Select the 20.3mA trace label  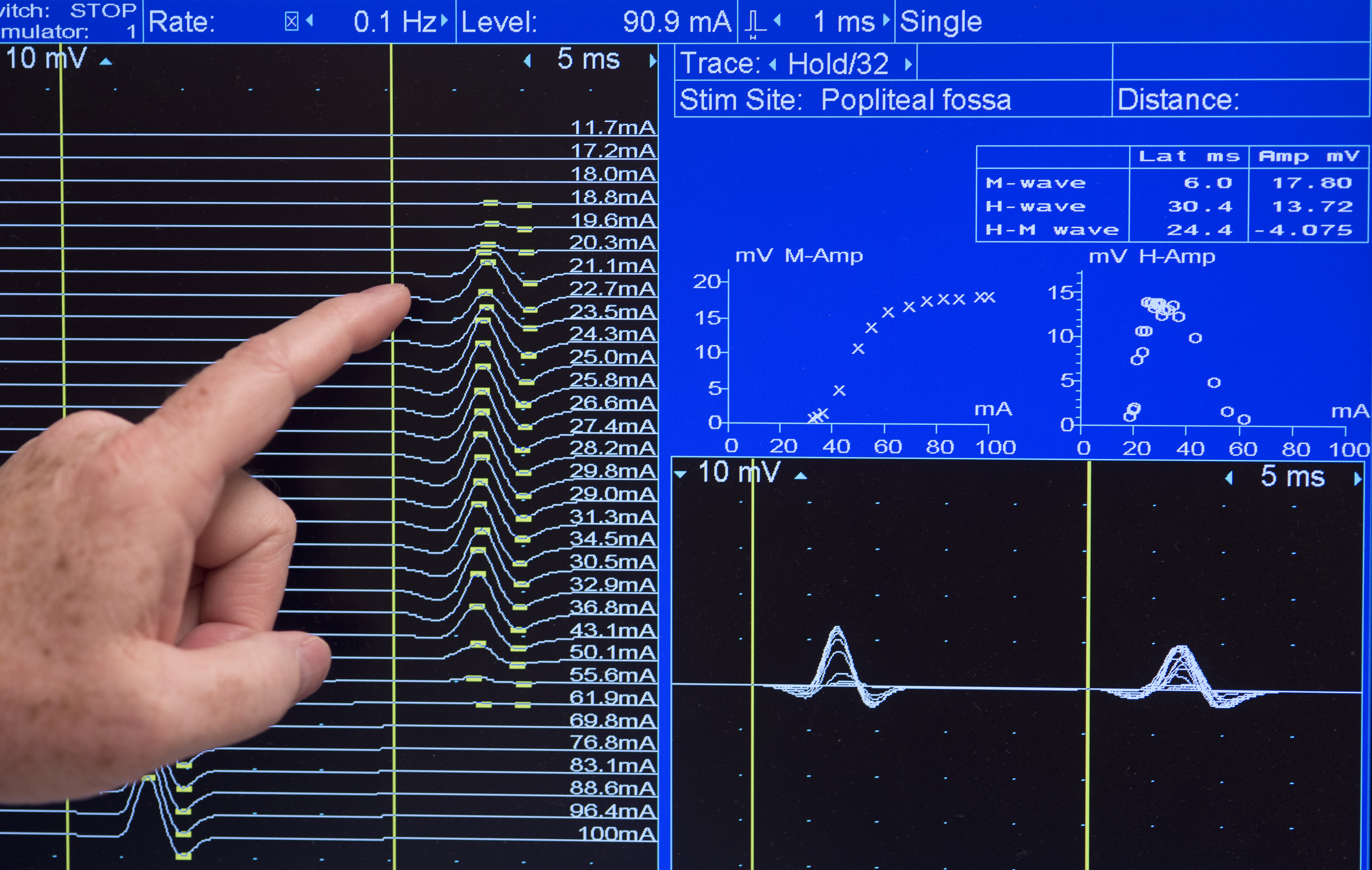(613, 243)
